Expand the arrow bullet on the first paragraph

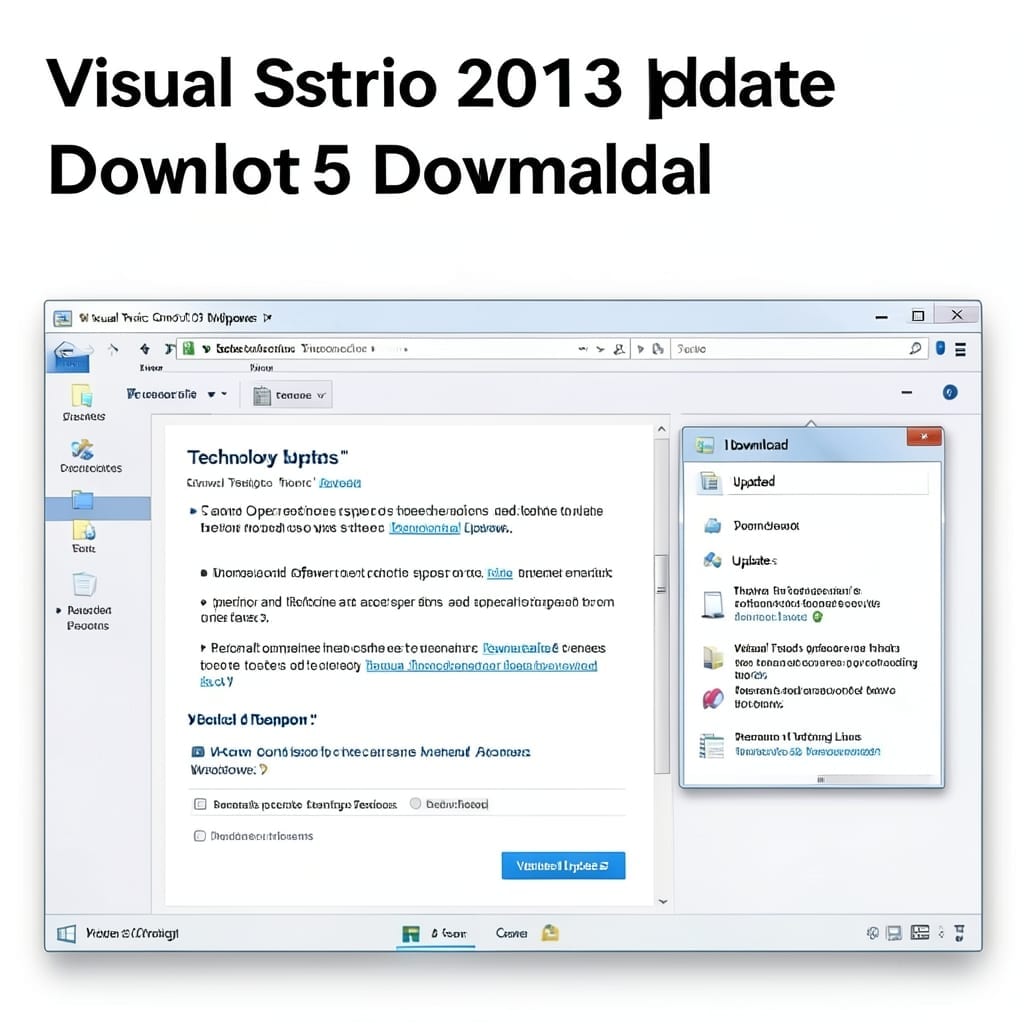coord(193,511)
